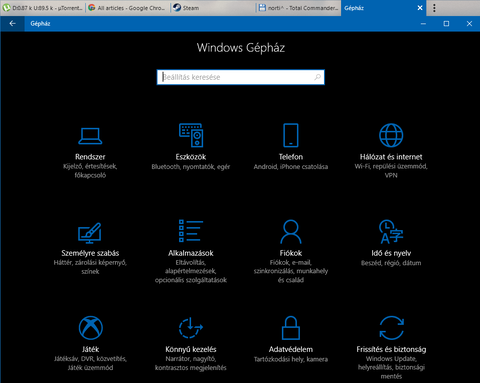Click the Eszközök heading text

click(191, 157)
